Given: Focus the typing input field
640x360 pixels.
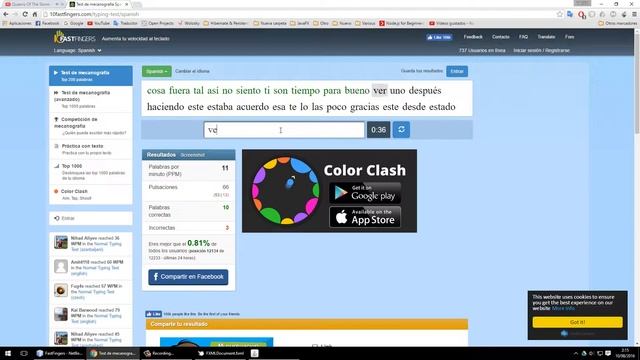Looking at the screenshot, I should point(284,130).
